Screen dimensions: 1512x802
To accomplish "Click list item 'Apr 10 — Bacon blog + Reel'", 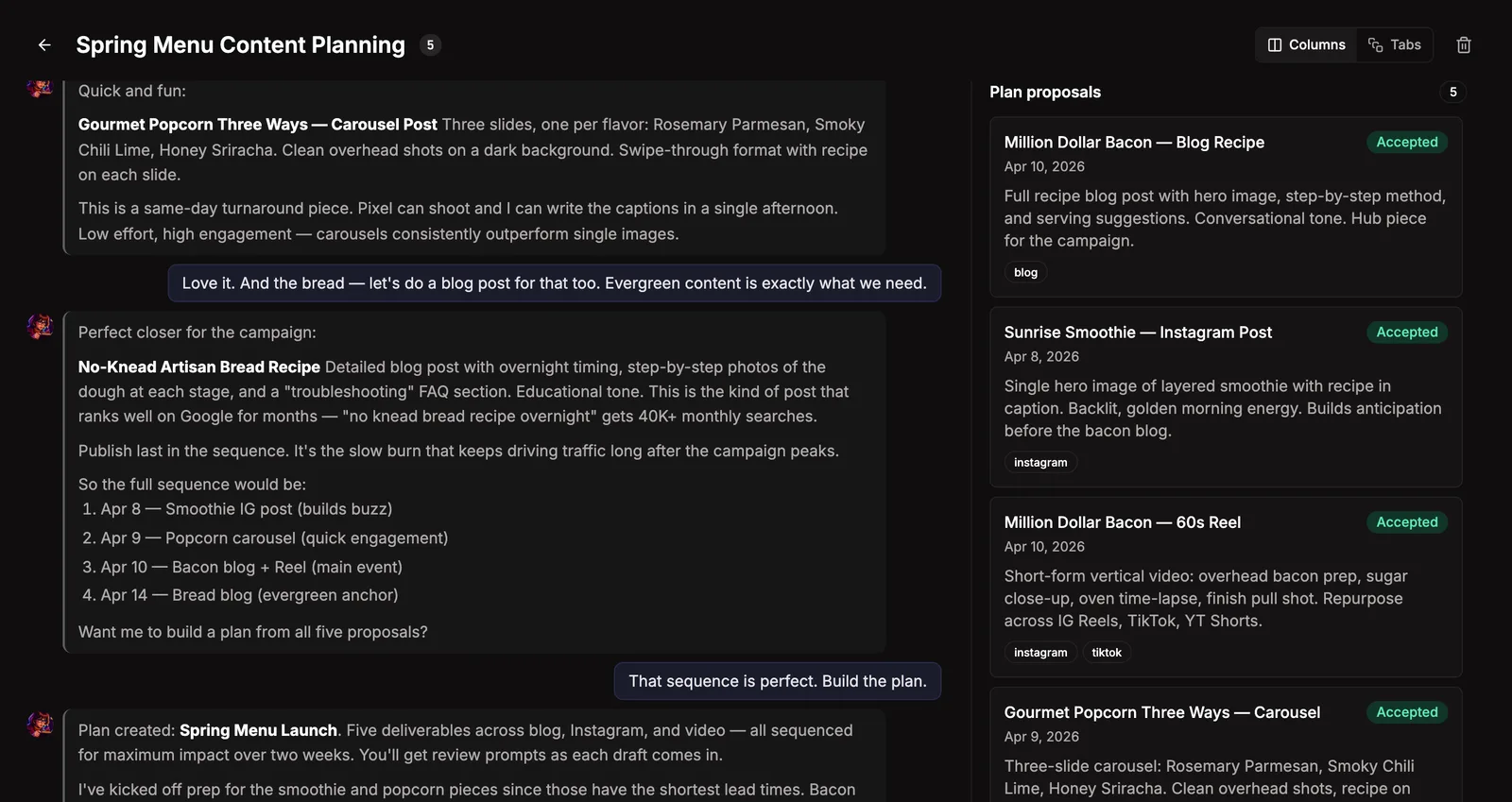I will [251, 567].
